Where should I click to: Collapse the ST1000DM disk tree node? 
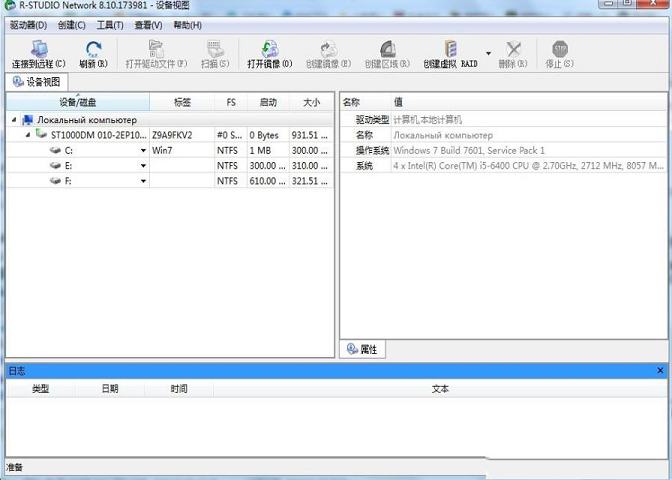pyautogui.click(x=28, y=135)
